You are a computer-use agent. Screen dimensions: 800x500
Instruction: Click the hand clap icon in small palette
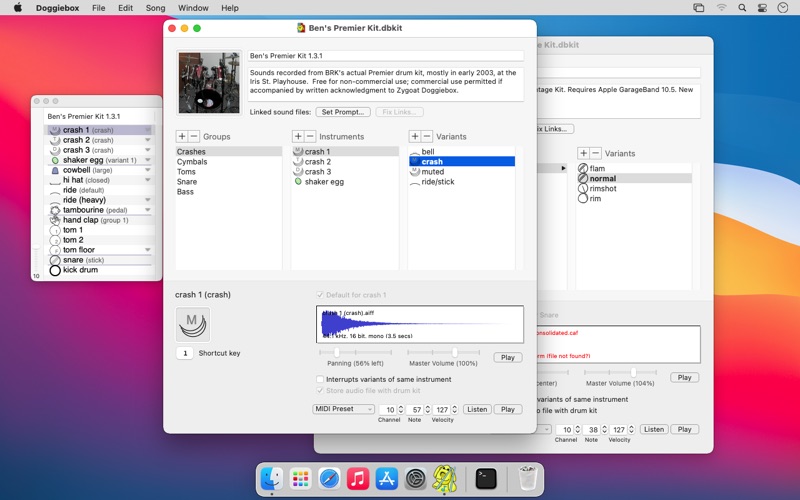click(55, 220)
